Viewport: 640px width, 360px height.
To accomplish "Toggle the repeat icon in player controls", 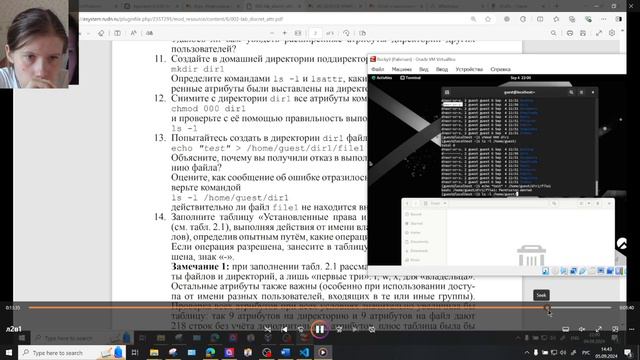I will coord(372,329).
